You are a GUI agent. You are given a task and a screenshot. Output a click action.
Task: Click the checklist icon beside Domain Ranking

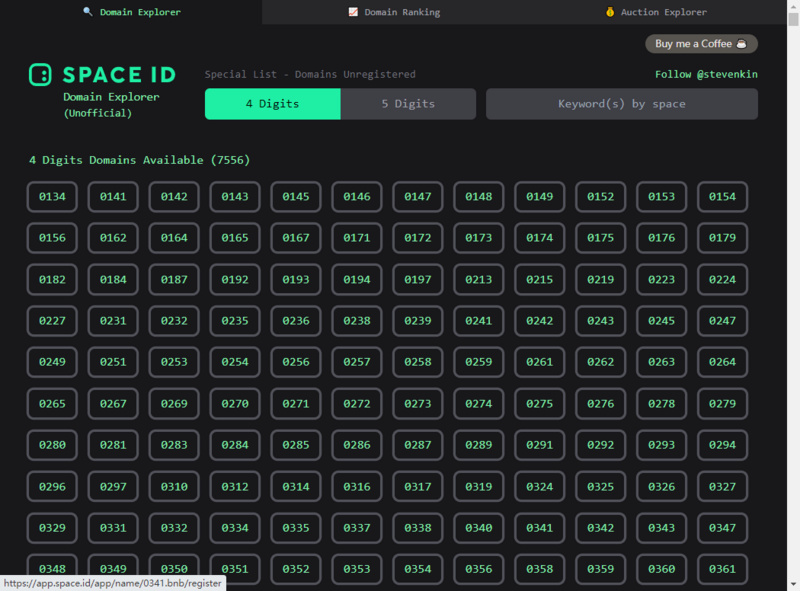pyautogui.click(x=353, y=12)
